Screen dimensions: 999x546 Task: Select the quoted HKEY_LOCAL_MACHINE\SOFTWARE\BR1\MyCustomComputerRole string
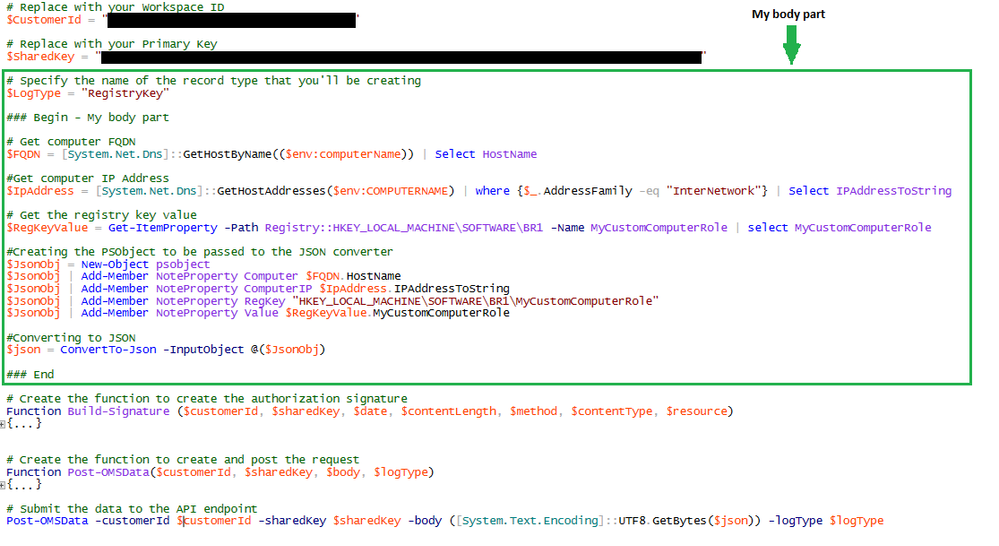(x=475, y=301)
